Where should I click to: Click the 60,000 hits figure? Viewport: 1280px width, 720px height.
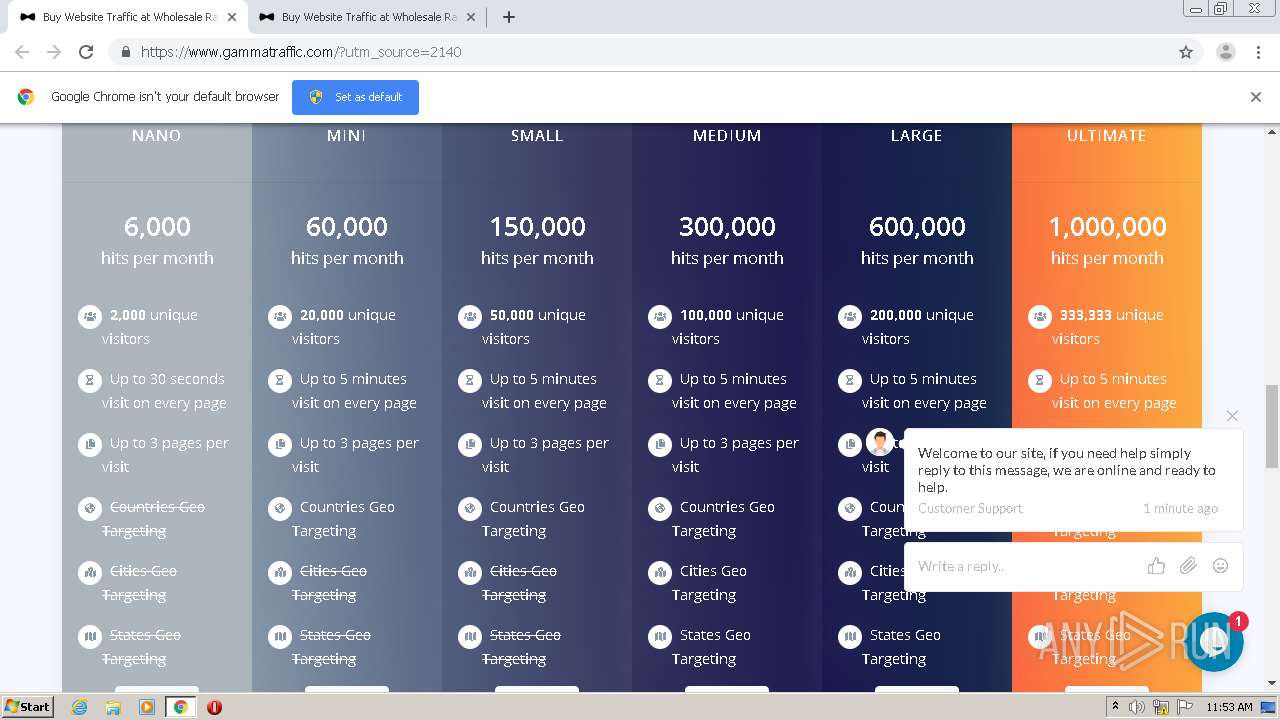pos(347,227)
